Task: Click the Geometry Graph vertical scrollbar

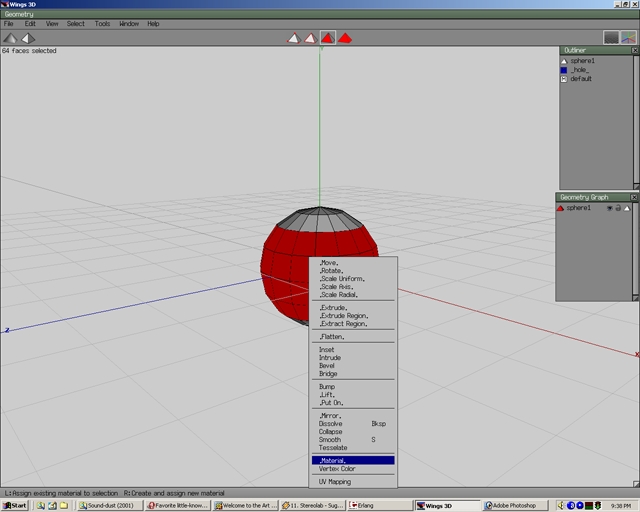Action: click(635, 248)
